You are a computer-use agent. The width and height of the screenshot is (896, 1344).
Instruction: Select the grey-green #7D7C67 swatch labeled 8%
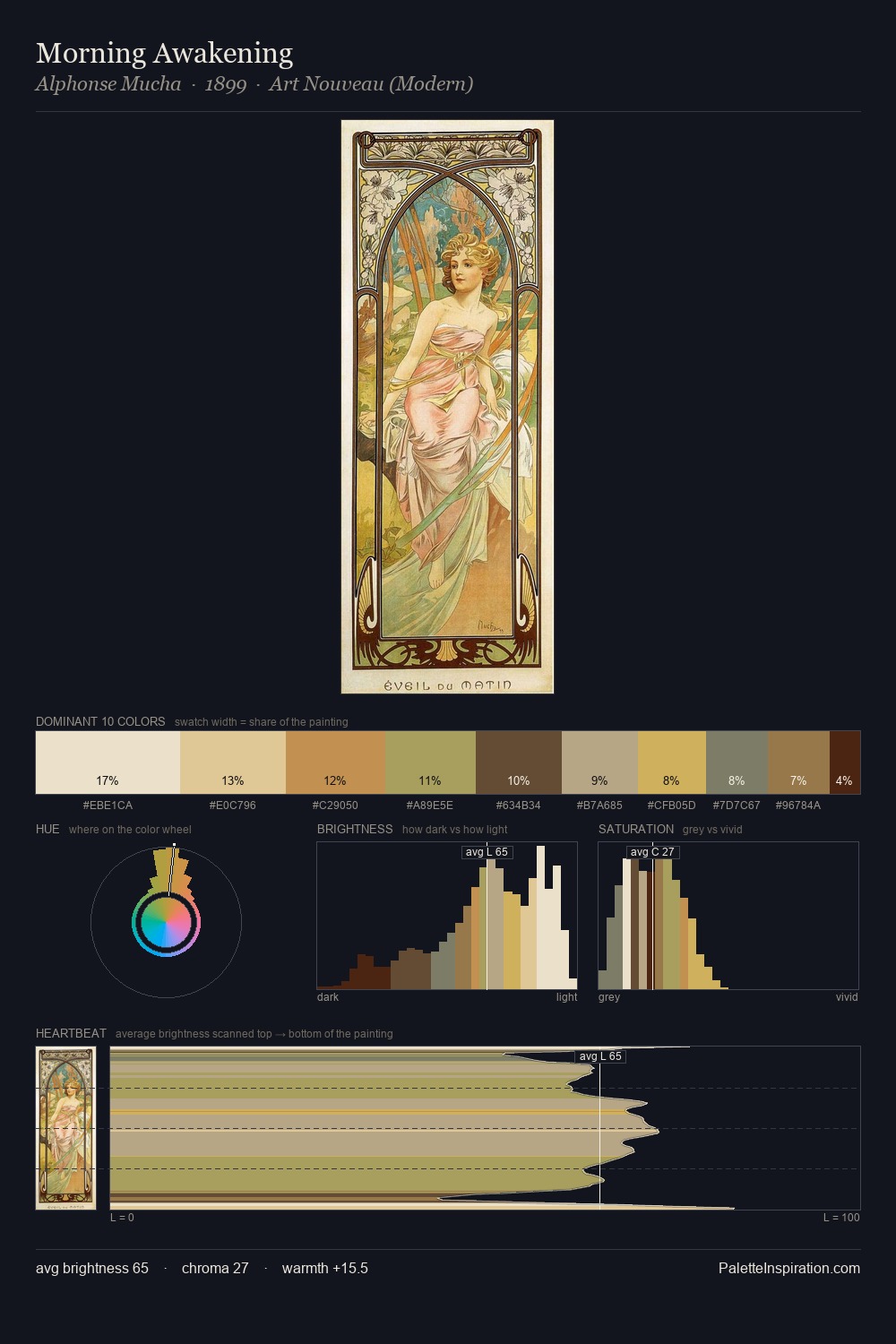point(737,762)
